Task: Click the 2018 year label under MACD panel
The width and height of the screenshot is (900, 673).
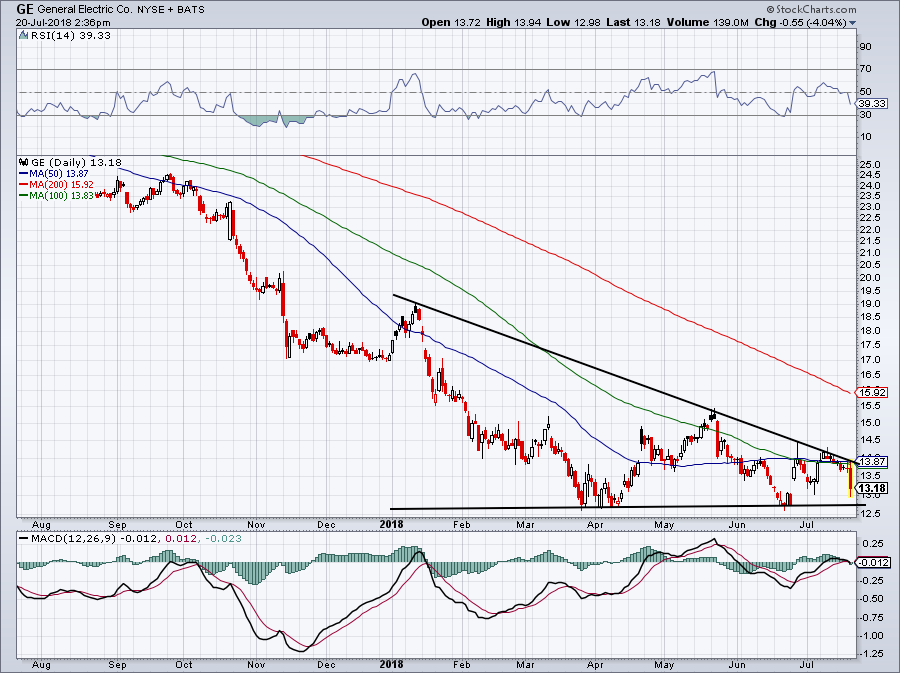Action: pos(391,665)
